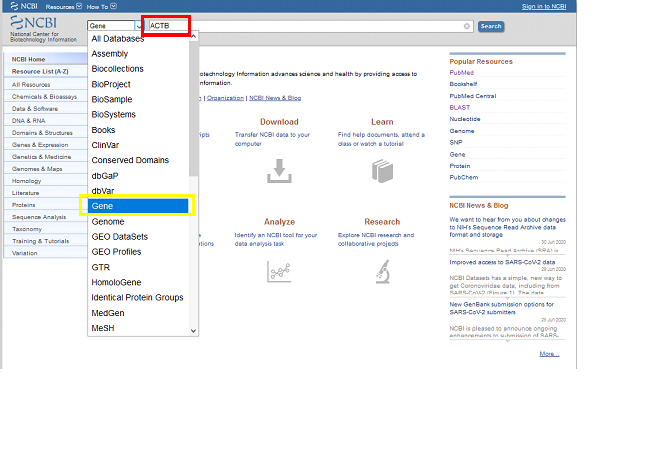Toggle the Gene database dropdown arrow

138,26
